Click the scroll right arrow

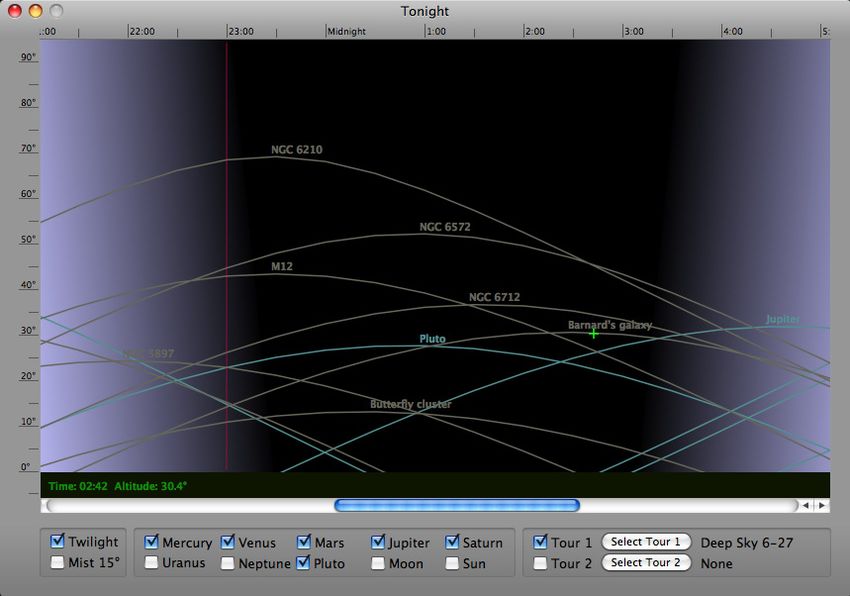click(822, 505)
